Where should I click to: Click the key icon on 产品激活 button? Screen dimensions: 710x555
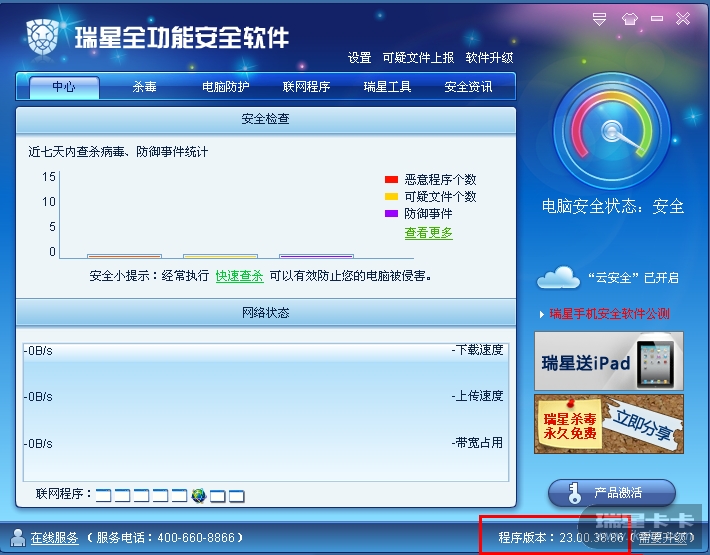(x=575, y=493)
